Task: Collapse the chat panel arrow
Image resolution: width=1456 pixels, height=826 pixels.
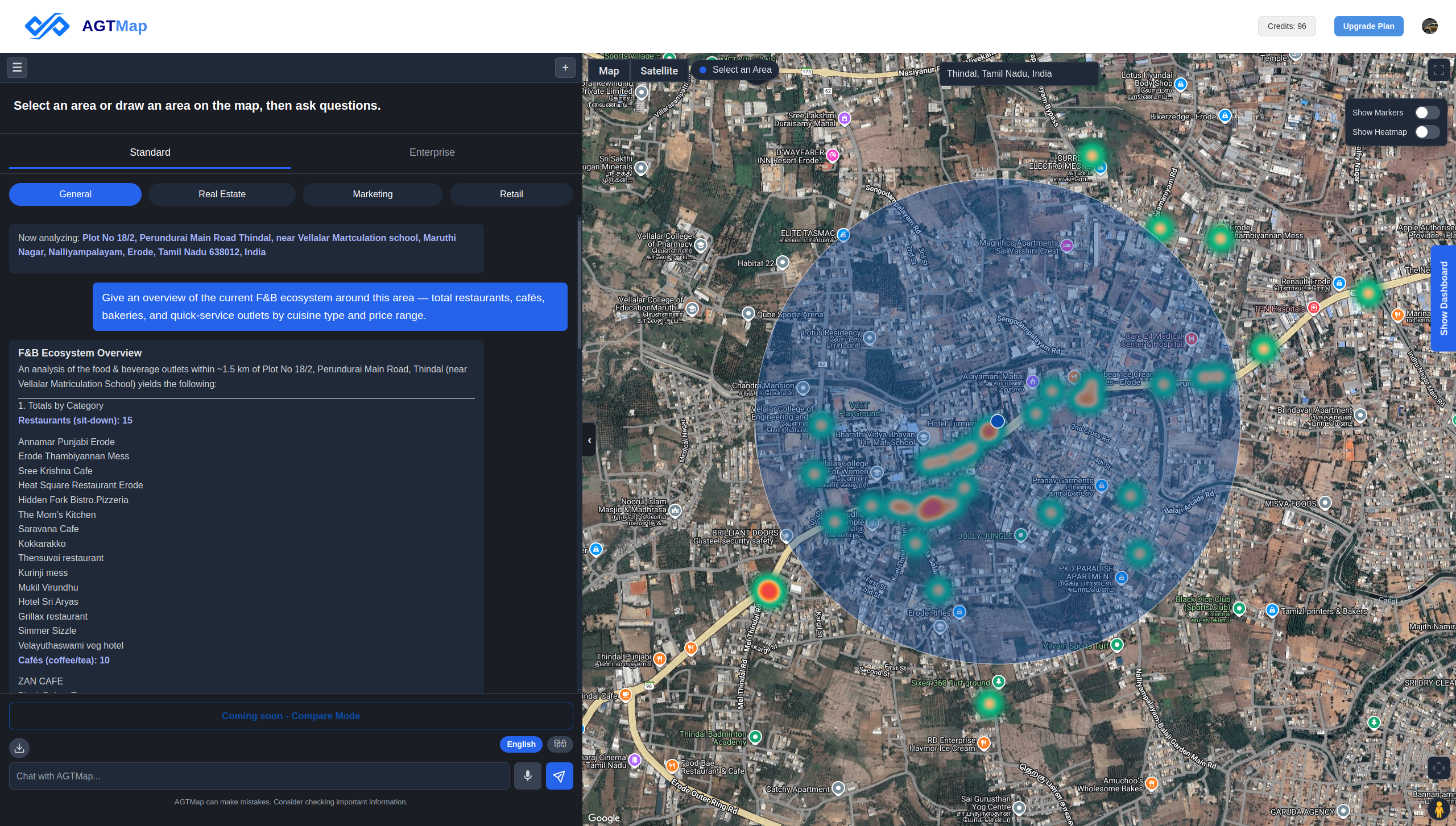Action: [x=589, y=440]
